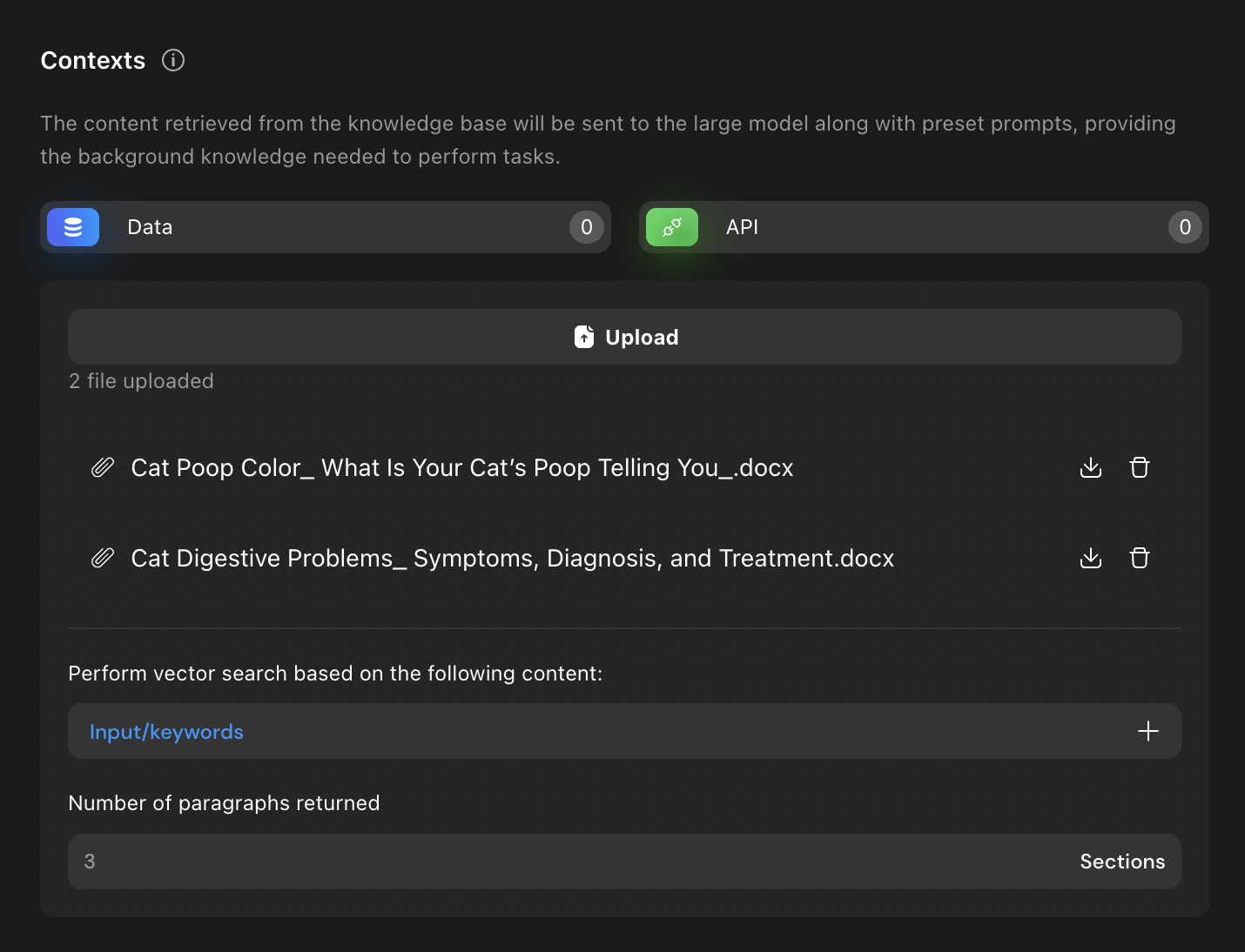
Task: Switch to the API tab label
Action: pos(742,227)
